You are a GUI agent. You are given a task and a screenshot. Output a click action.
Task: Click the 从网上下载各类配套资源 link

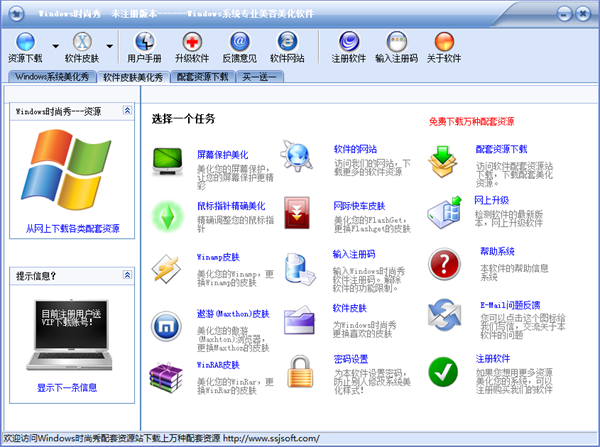pos(73,229)
